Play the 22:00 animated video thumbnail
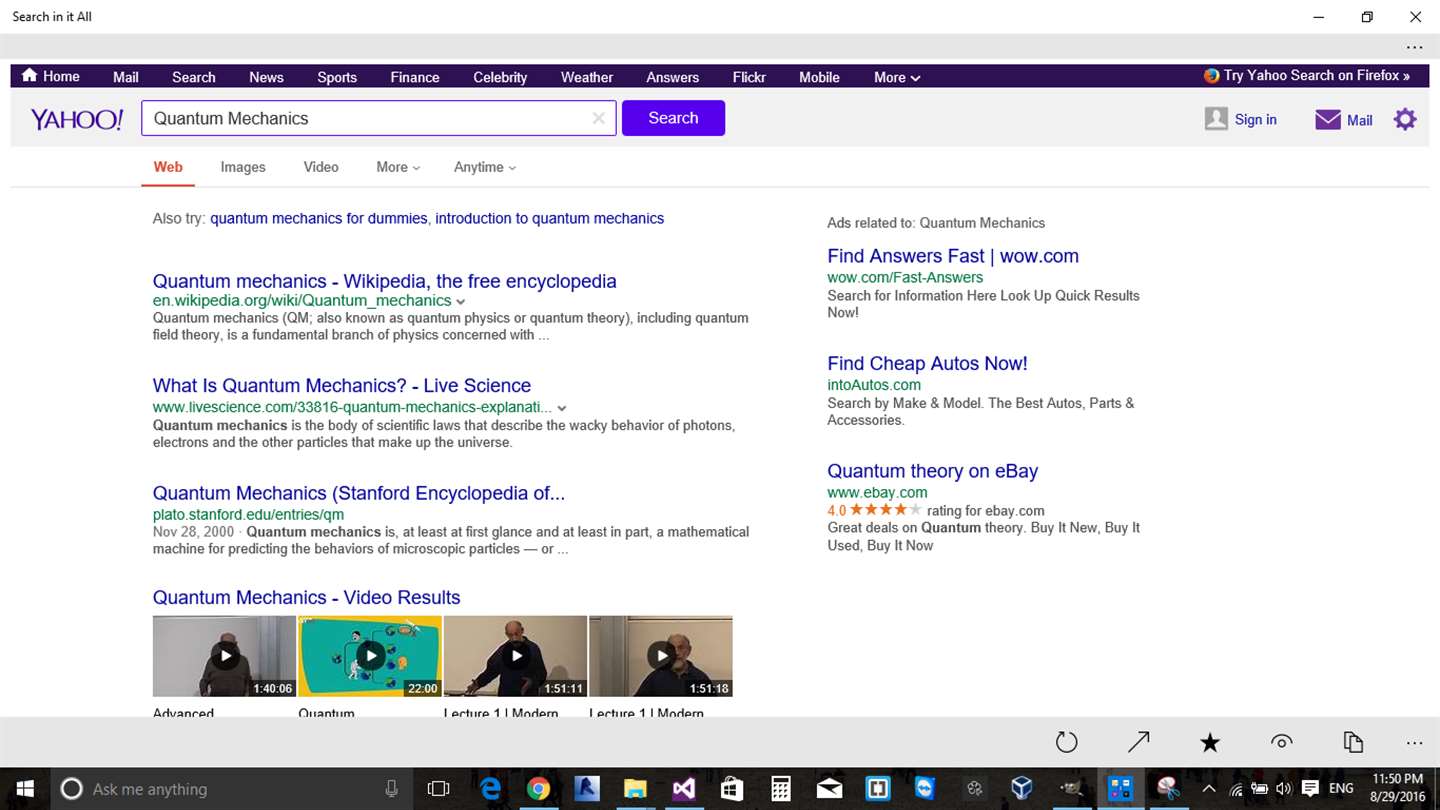The height and width of the screenshot is (810, 1440). point(370,656)
